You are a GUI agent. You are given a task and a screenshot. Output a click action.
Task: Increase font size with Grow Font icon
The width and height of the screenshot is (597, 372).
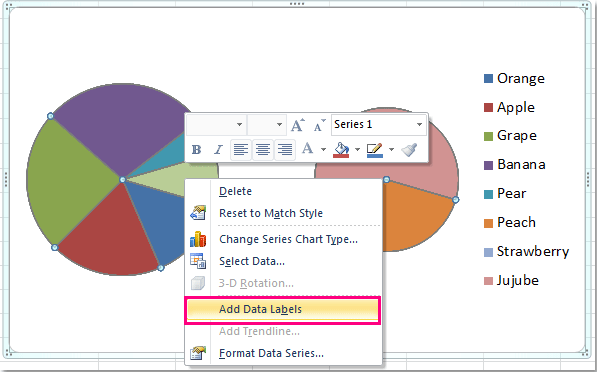[x=298, y=125]
